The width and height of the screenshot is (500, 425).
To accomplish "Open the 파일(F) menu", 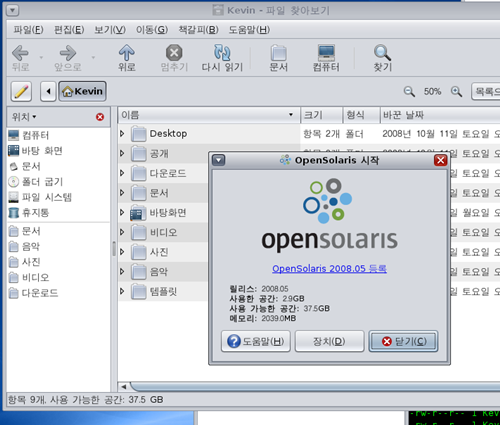I will click(x=28, y=30).
